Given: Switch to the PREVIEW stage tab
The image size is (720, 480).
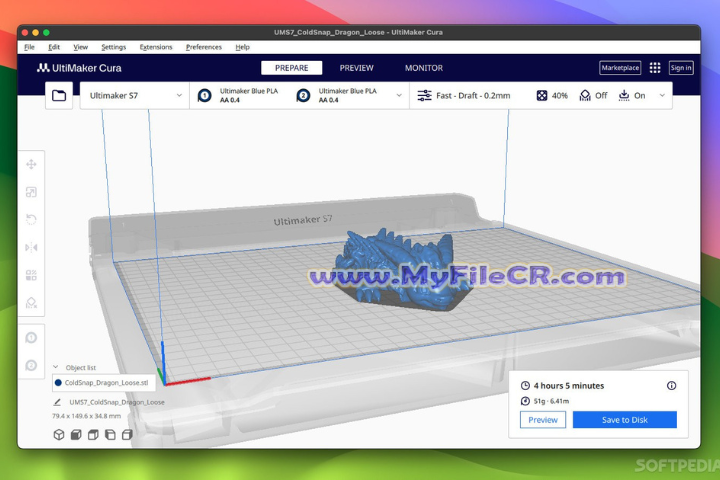Looking at the screenshot, I should tap(356, 68).
